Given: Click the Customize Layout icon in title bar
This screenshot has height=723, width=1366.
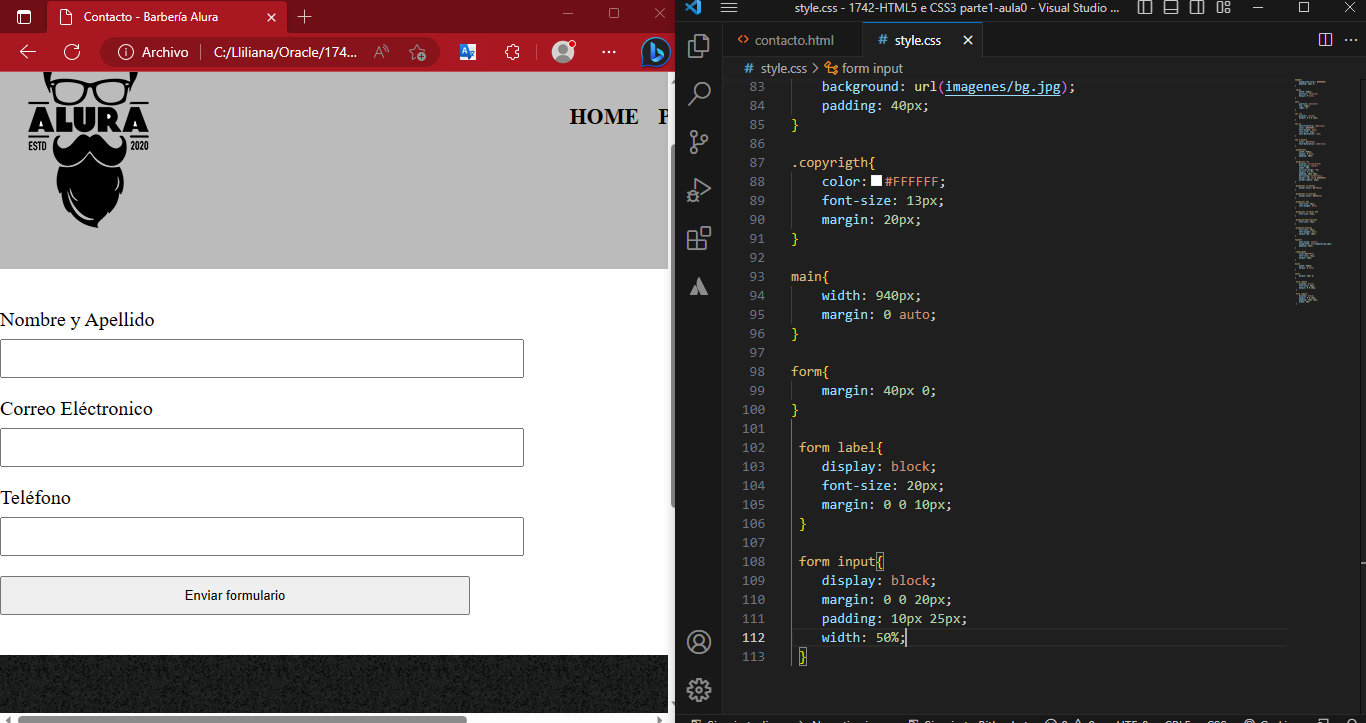Looking at the screenshot, I should (1224, 8).
